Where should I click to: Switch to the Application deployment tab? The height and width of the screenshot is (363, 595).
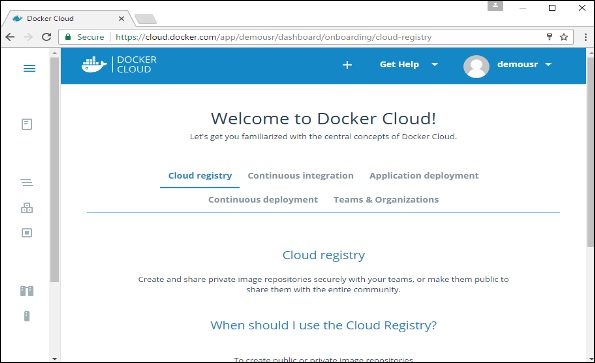coord(424,176)
